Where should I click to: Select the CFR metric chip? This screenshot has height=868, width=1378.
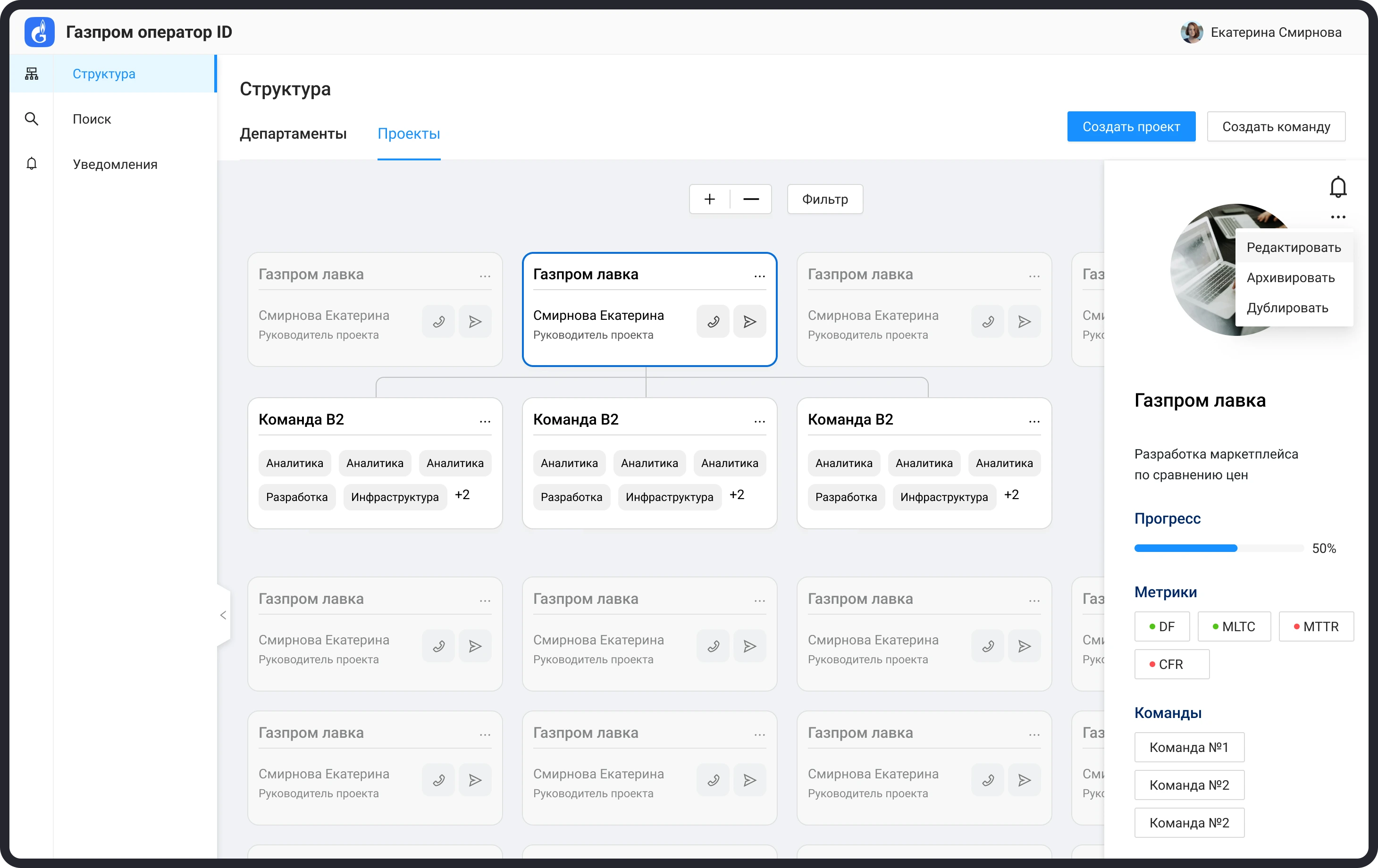click(1171, 664)
